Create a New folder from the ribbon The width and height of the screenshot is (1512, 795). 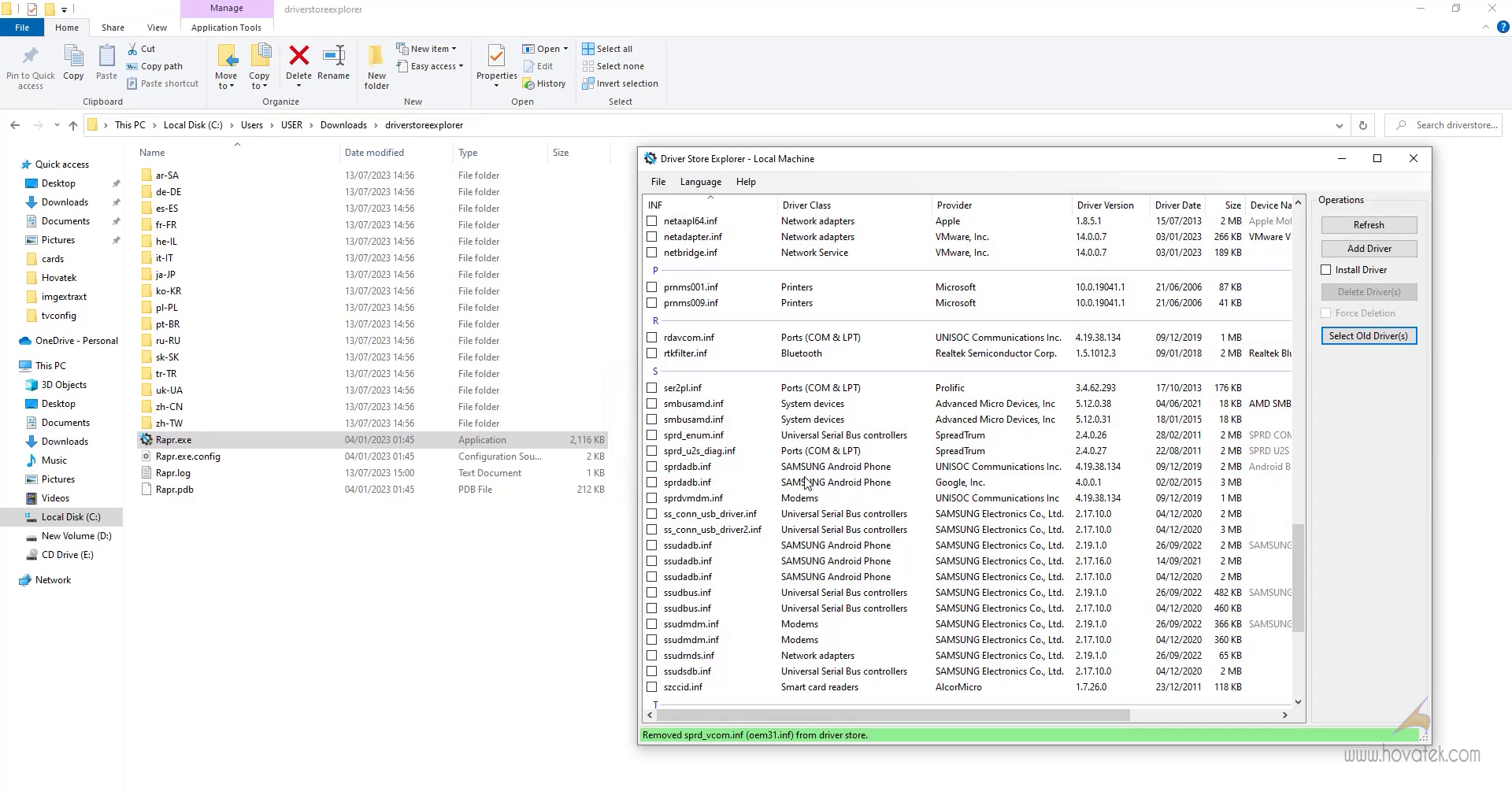[376, 66]
